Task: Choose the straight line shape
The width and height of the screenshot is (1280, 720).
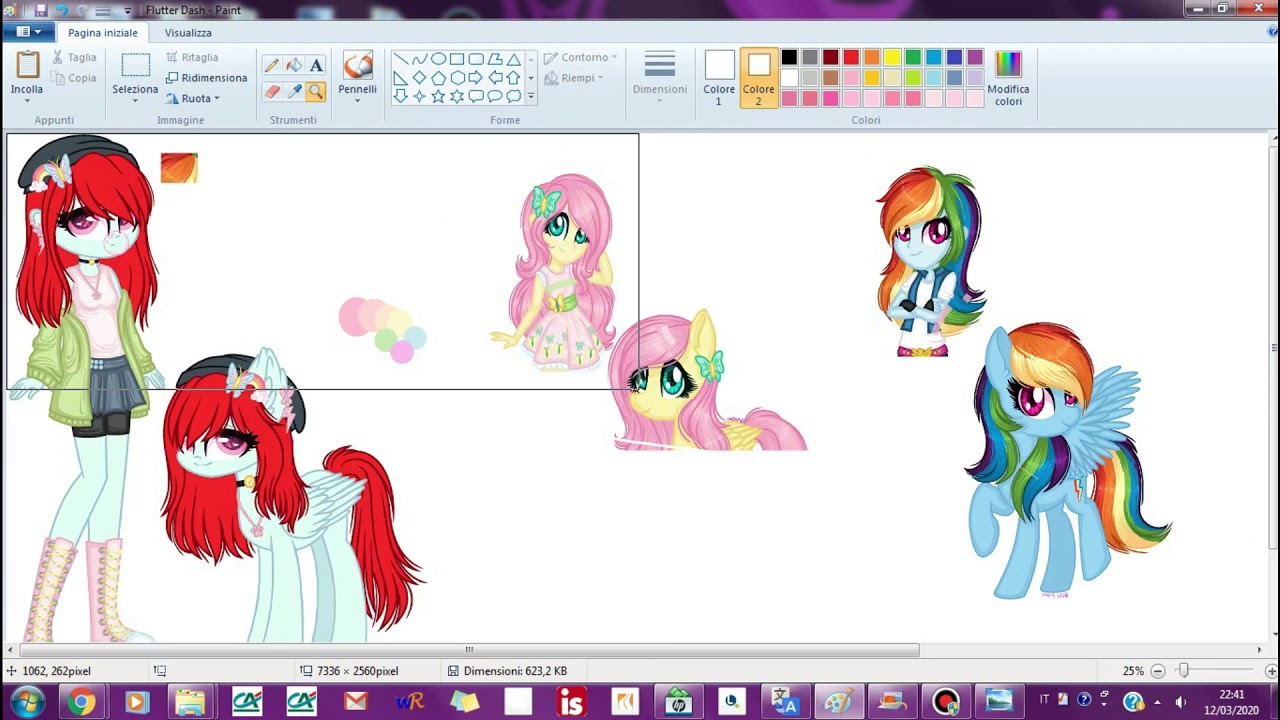Action: (x=400, y=59)
